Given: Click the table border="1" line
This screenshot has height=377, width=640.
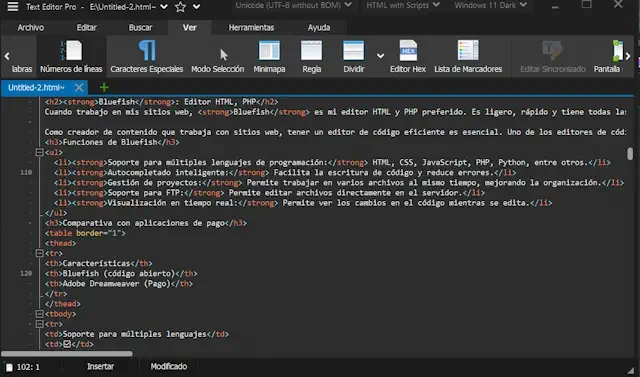Looking at the screenshot, I should pos(85,233).
